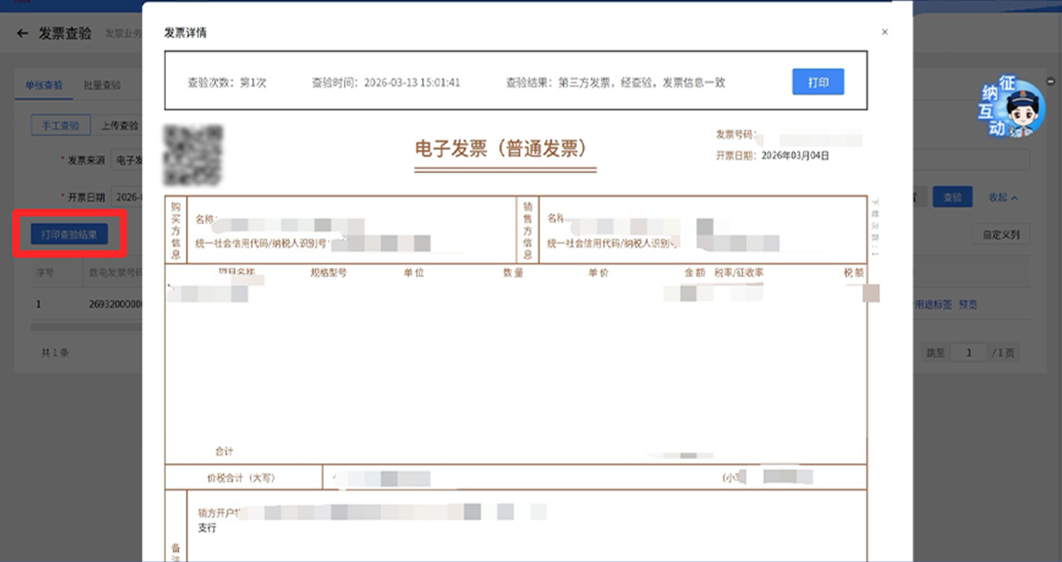Screen dimensions: 1062x562
Task: Click the 开票日期 date field
Action: click(127, 197)
